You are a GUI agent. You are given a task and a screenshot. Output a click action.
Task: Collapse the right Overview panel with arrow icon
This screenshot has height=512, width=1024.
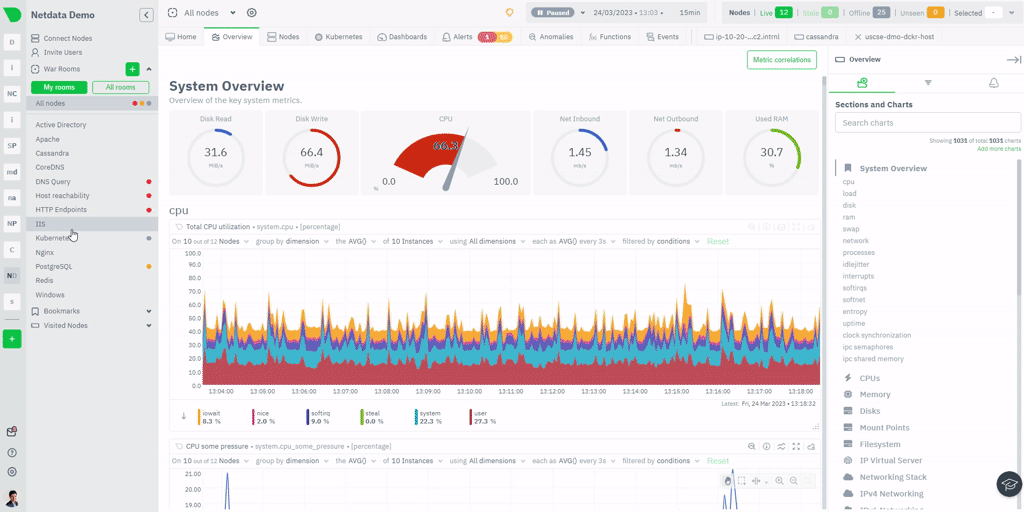[1013, 60]
